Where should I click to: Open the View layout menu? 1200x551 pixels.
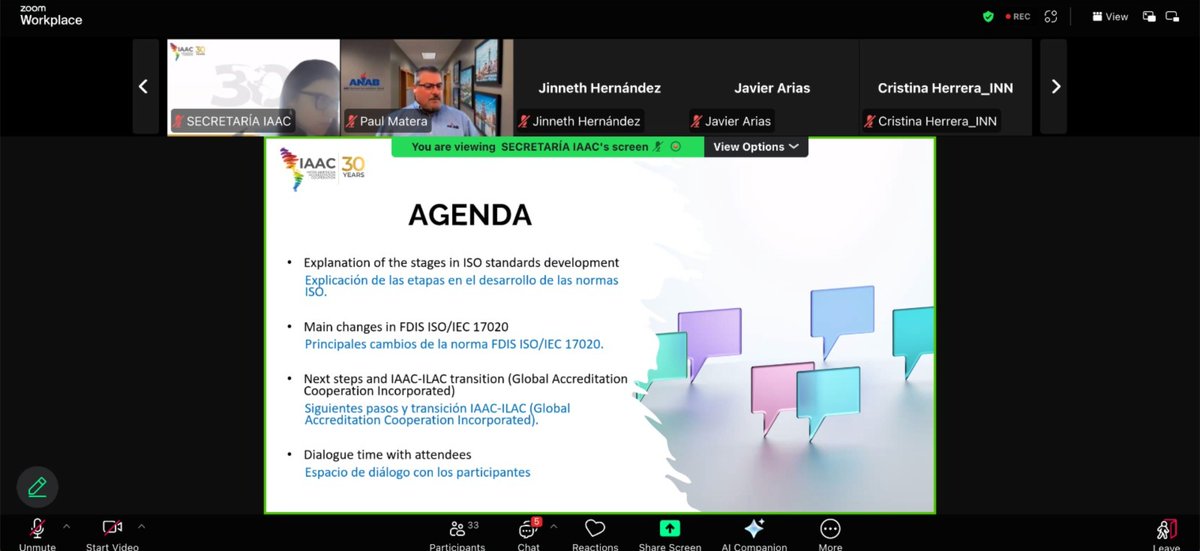1109,16
